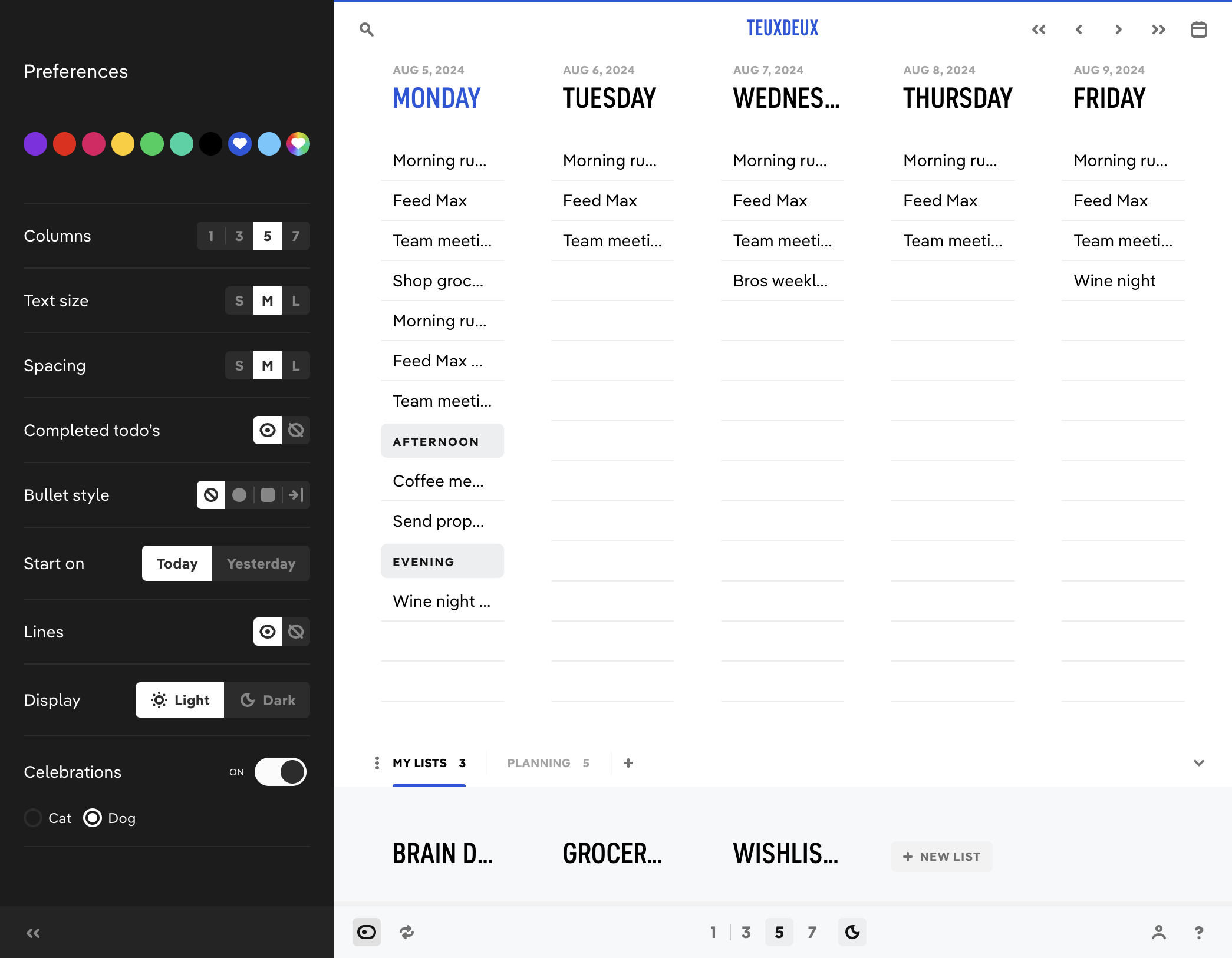This screenshot has width=1232, height=958.
Task: Open the search magnifier icon
Action: click(x=366, y=29)
